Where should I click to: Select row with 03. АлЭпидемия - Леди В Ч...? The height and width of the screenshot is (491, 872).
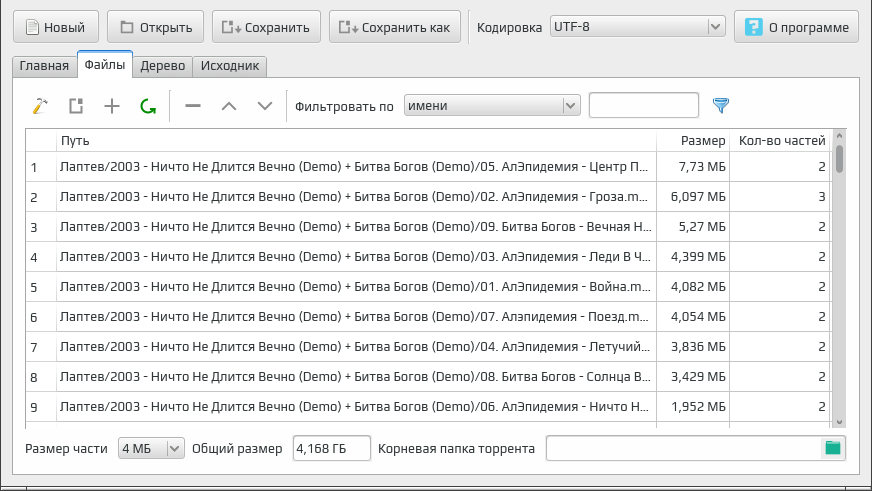point(356,257)
